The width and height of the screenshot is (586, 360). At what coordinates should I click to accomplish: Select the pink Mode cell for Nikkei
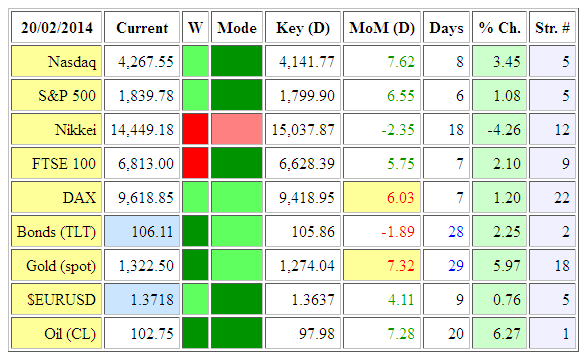[x=237, y=129]
